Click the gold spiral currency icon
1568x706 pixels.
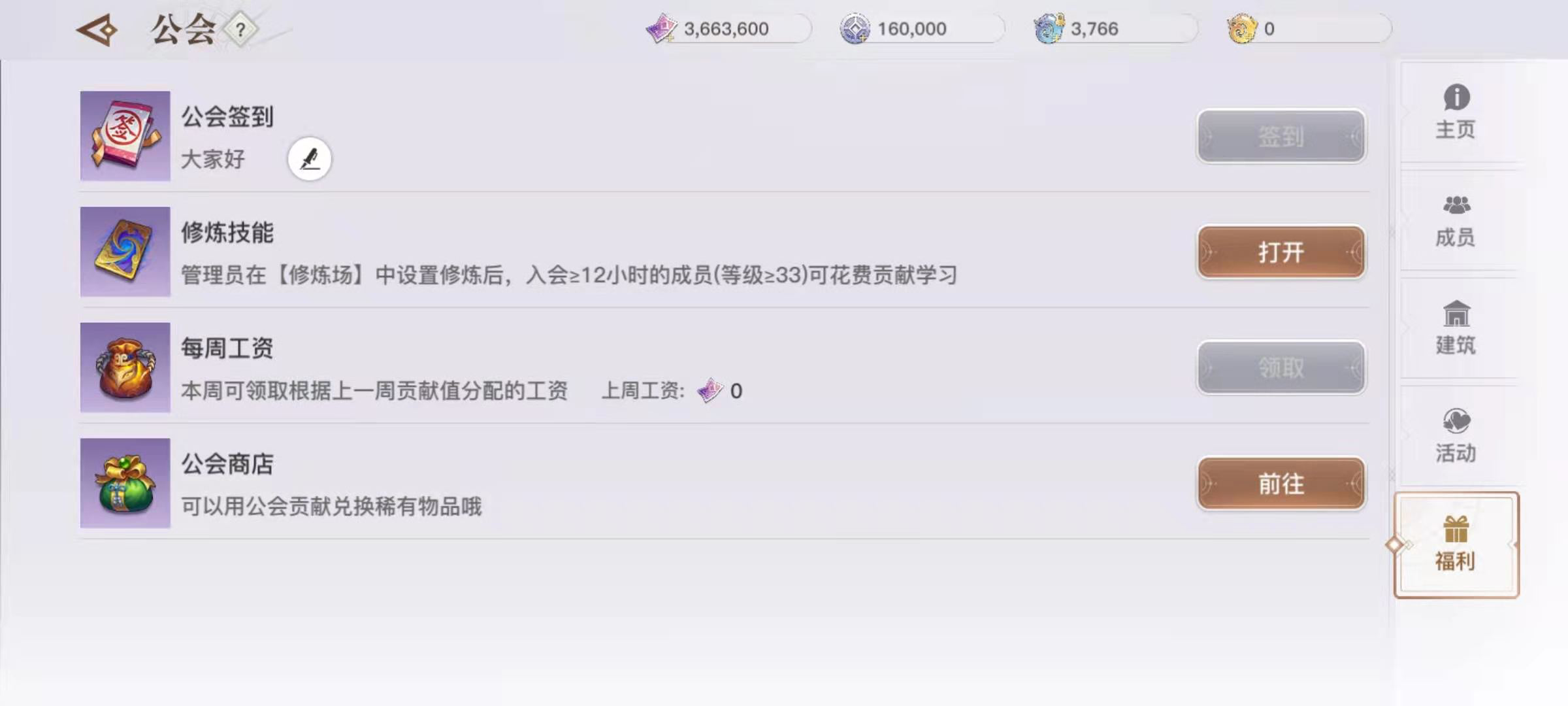coord(1242,29)
